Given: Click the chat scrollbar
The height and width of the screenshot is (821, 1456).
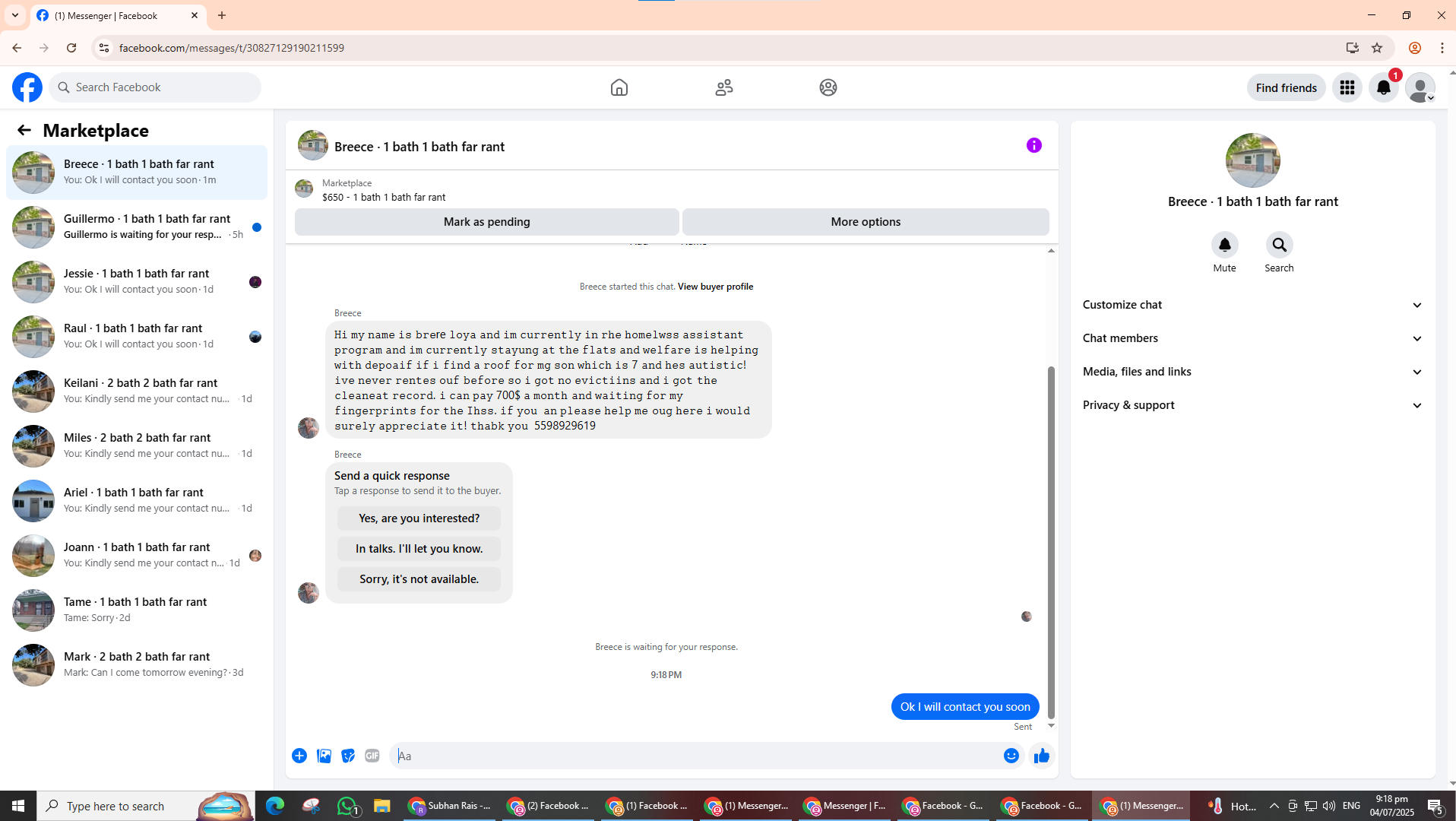Looking at the screenshot, I should point(1051,541).
